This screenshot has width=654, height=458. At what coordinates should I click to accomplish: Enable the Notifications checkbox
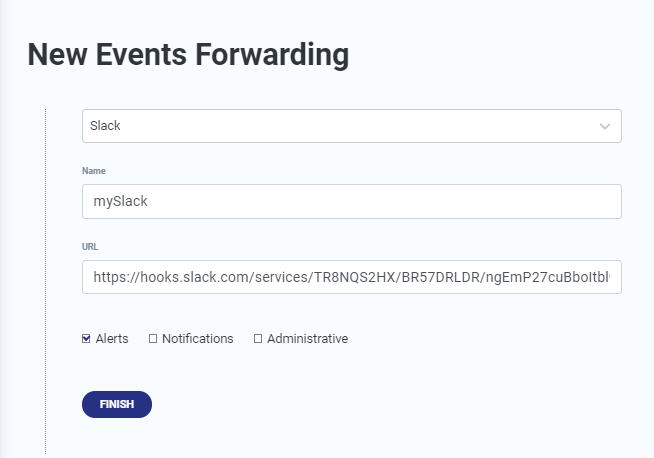(153, 339)
